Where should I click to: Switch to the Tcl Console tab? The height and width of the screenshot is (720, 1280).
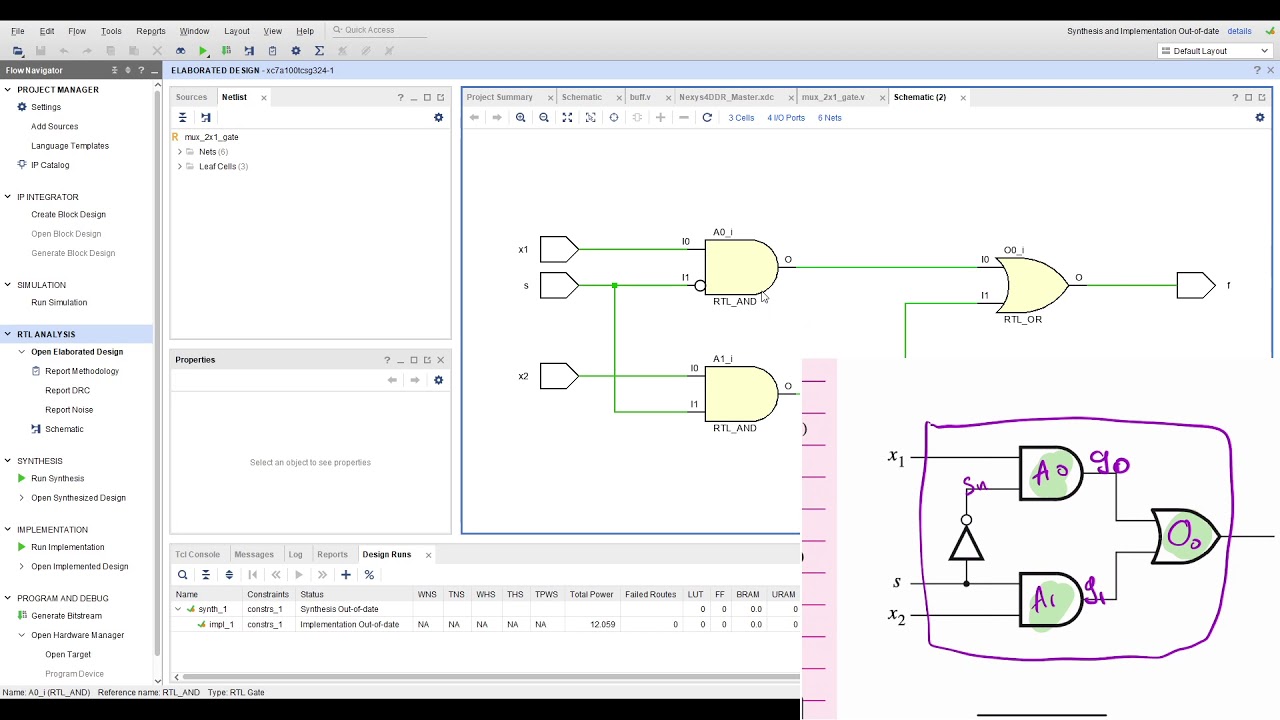pos(197,554)
